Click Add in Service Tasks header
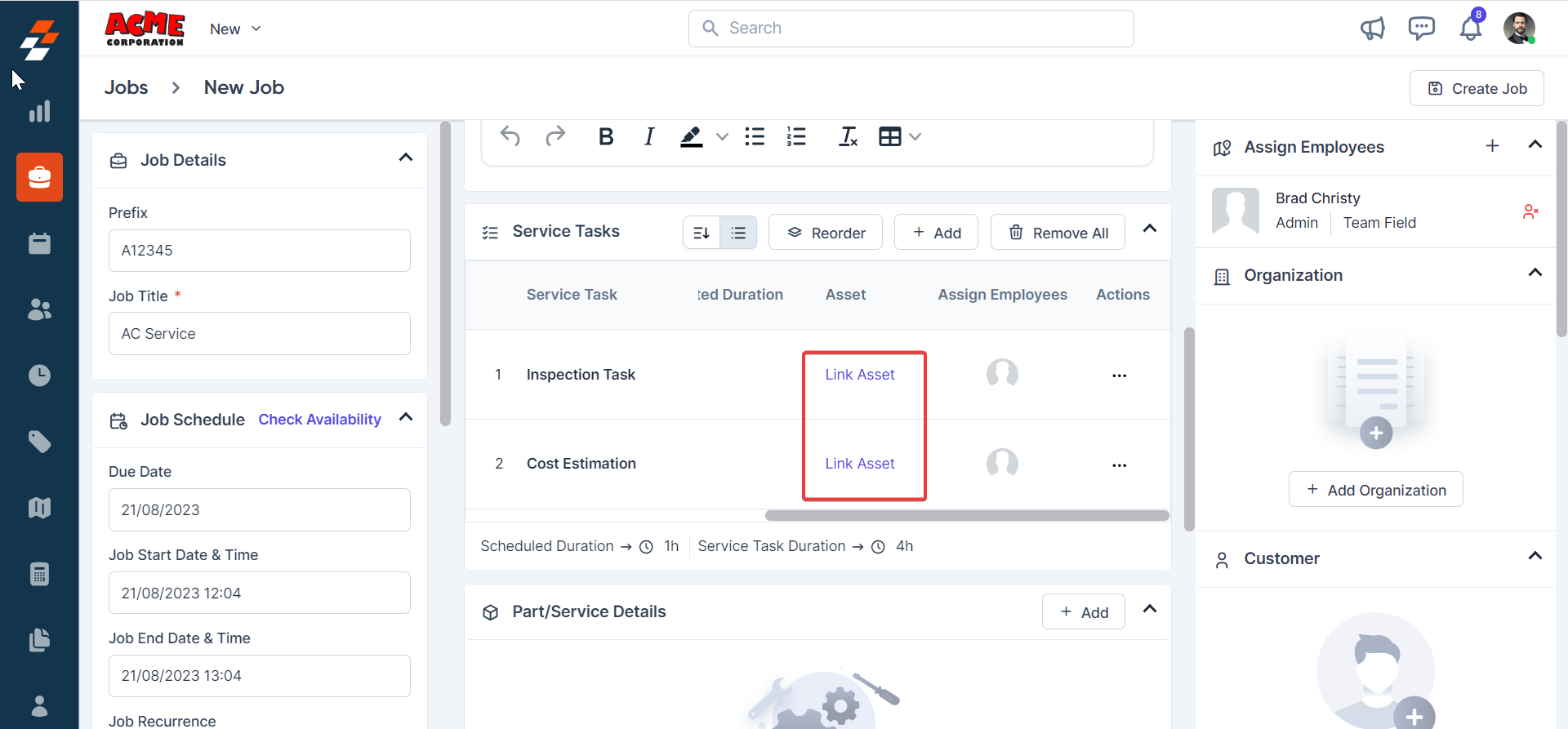 (937, 233)
